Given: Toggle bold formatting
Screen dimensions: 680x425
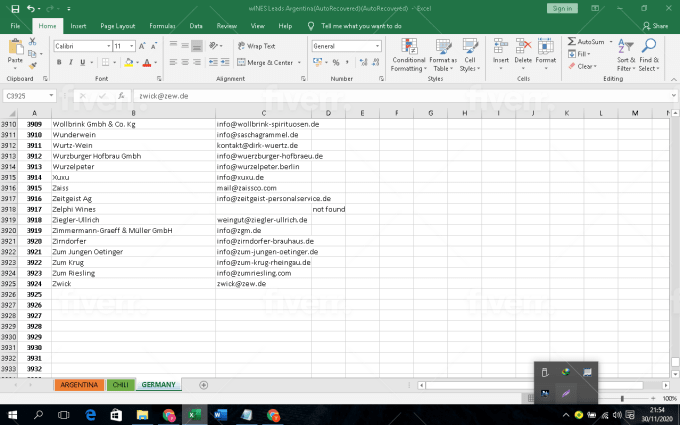Looking at the screenshot, I should click(59, 62).
